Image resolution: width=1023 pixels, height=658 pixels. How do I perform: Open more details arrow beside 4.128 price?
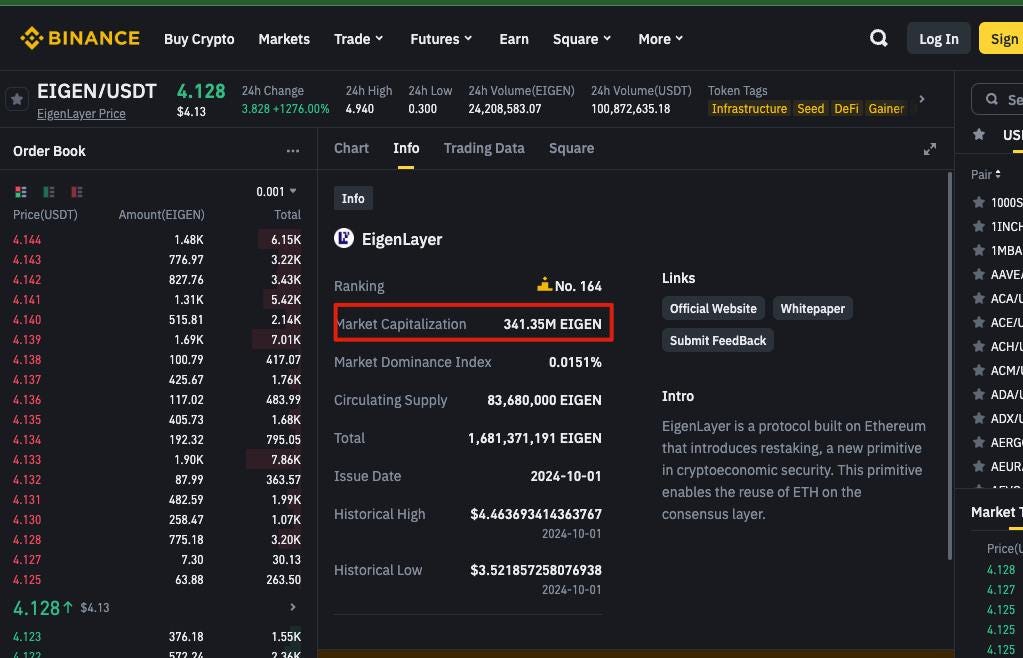293,607
